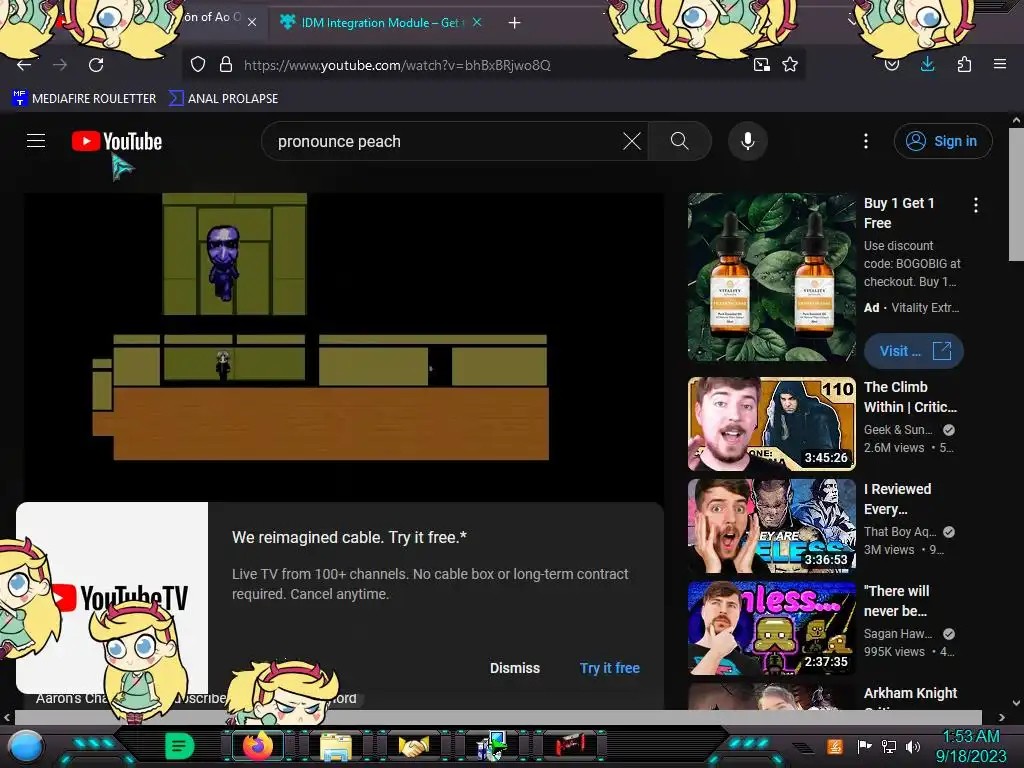Open the clock showing 1:53 AM
Viewport: 1024px width, 768px height.
pos(970,746)
